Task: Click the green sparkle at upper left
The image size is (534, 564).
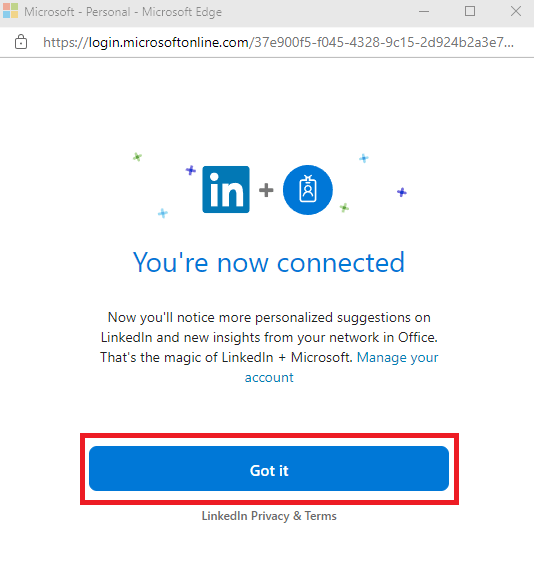Action: click(137, 157)
